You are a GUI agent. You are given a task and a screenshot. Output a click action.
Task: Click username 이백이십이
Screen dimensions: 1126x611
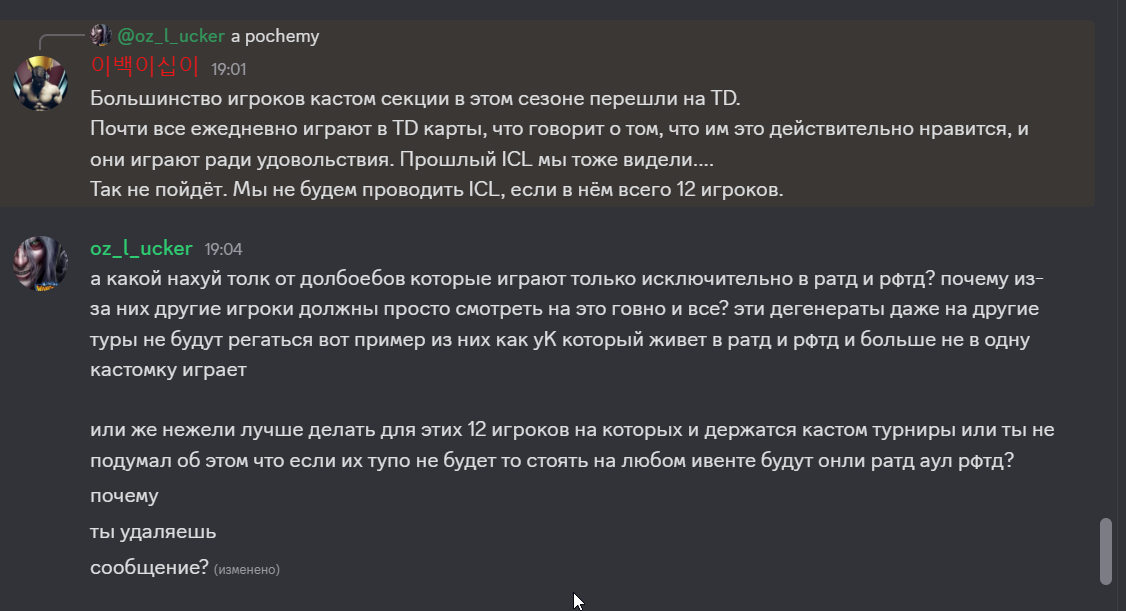(145, 66)
